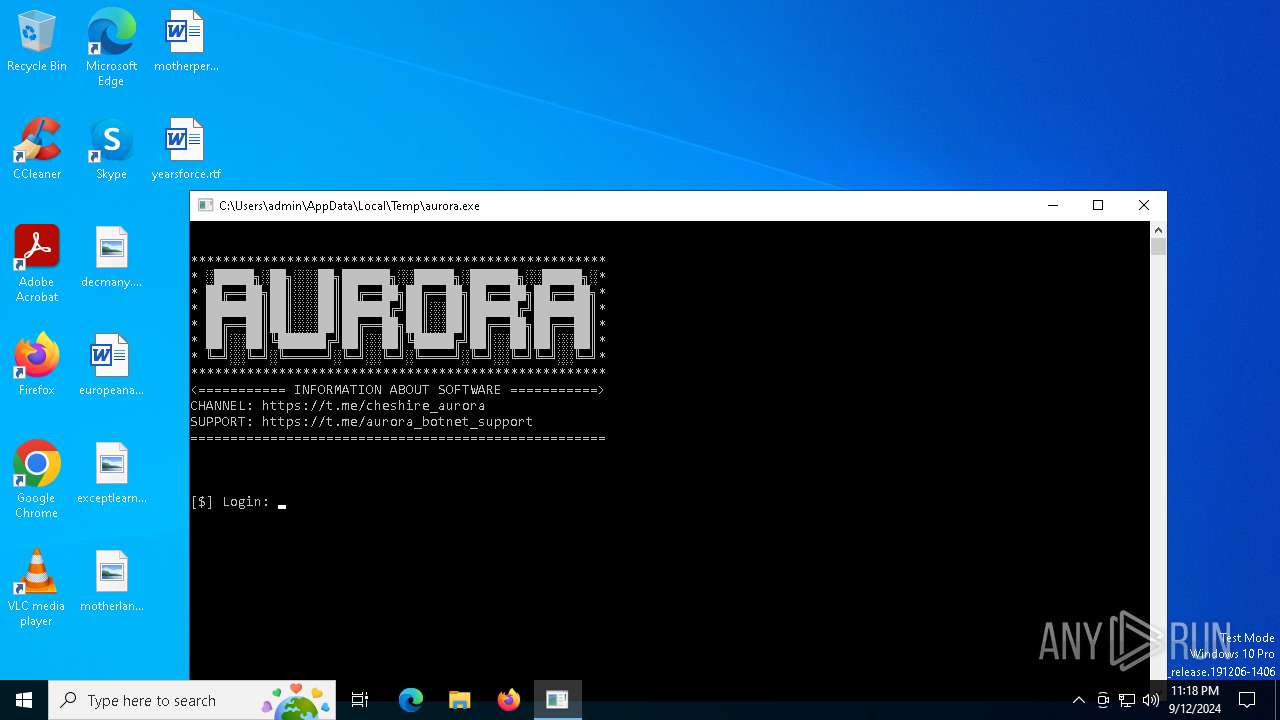Open the console window system menu icon
Image resolution: width=1280 pixels, height=720 pixels.
coord(205,205)
